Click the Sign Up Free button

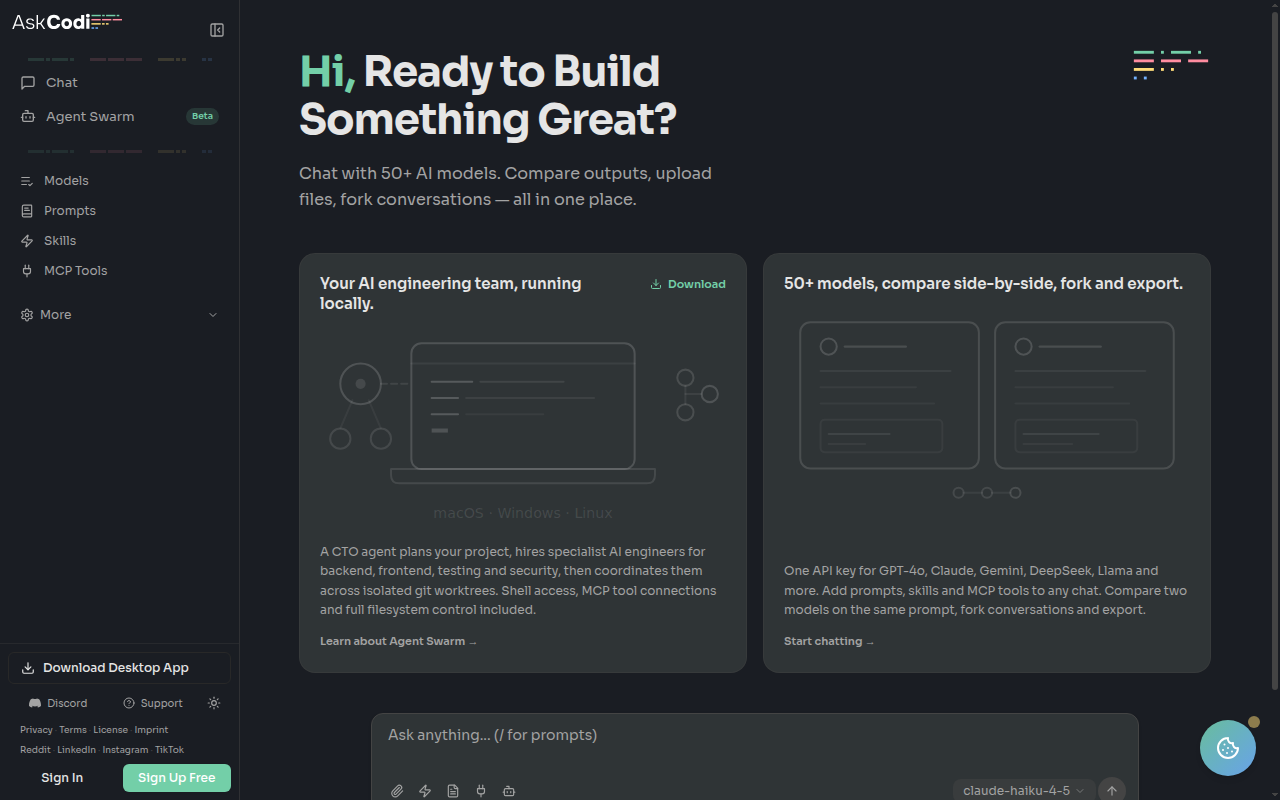tap(177, 778)
